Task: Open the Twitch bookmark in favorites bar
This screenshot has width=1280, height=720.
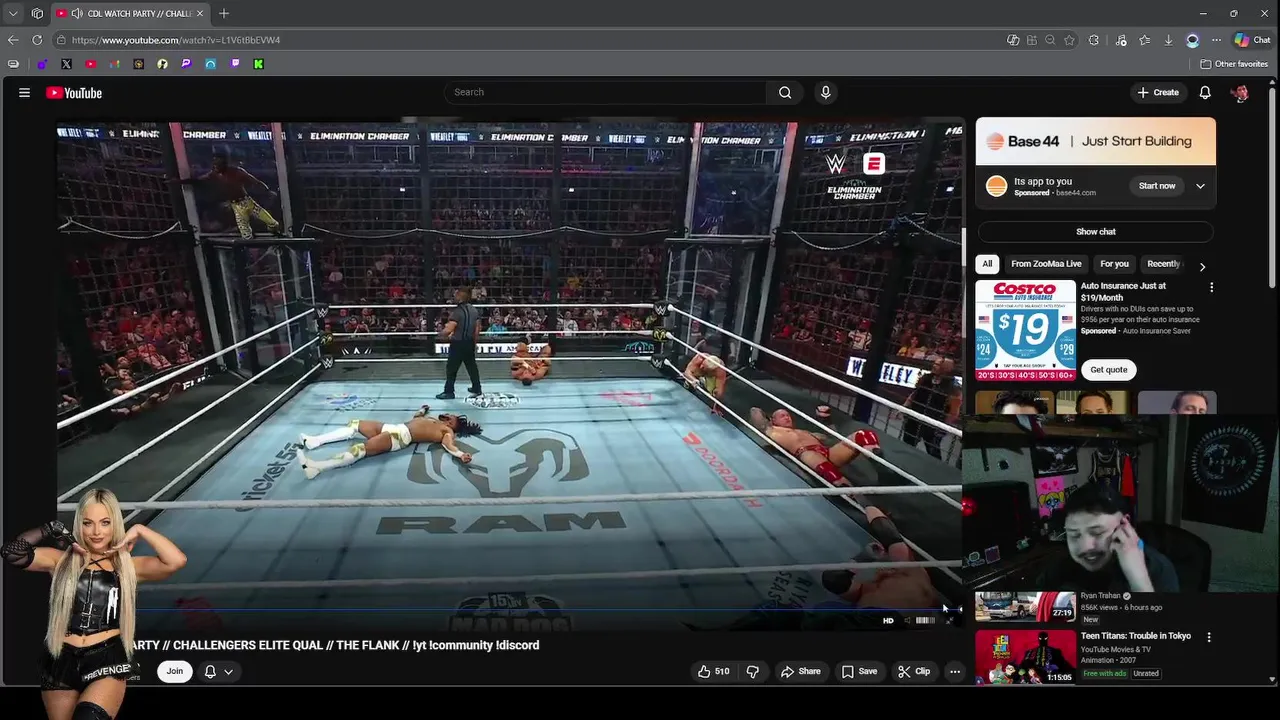Action: point(235,64)
